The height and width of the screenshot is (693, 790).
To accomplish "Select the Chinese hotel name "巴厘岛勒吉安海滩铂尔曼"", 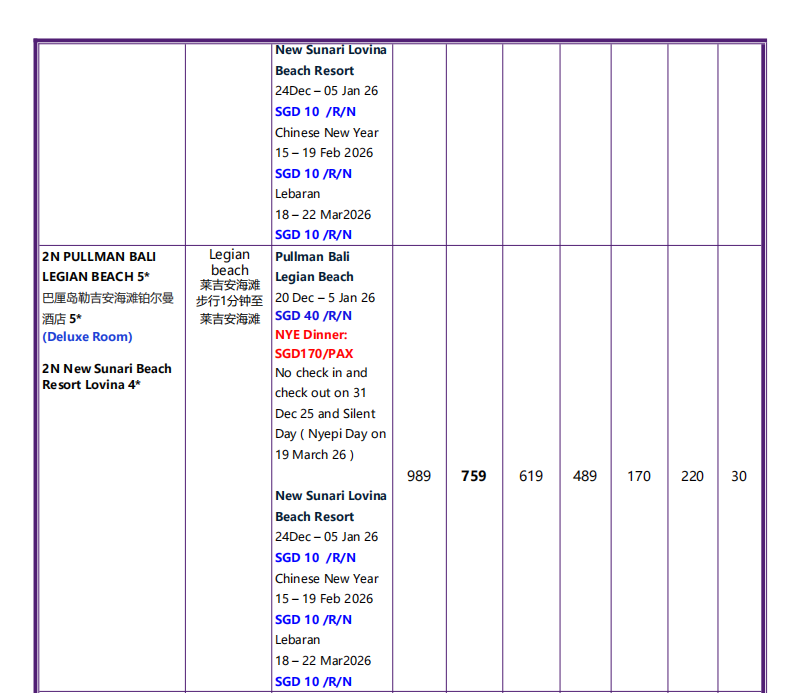I will [108, 298].
